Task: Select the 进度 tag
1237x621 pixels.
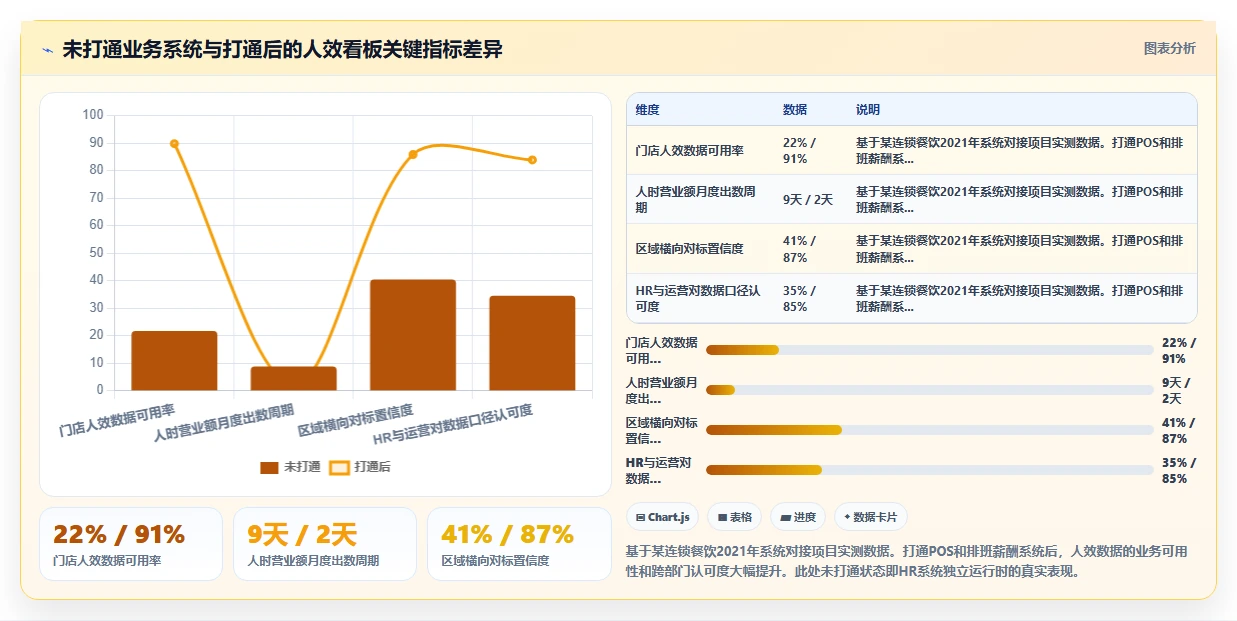Action: coord(798,517)
